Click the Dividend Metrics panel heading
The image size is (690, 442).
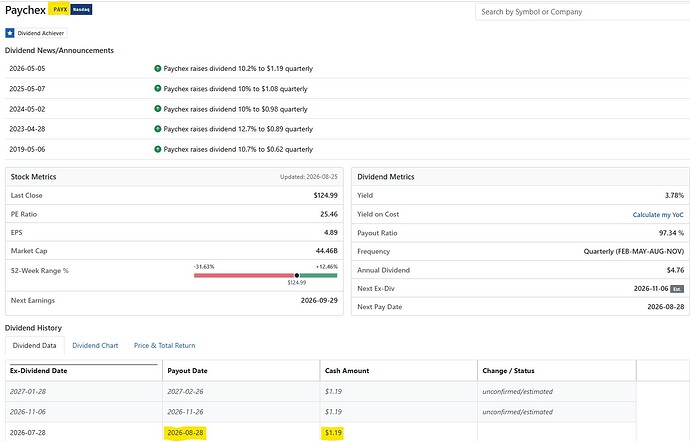[385, 177]
